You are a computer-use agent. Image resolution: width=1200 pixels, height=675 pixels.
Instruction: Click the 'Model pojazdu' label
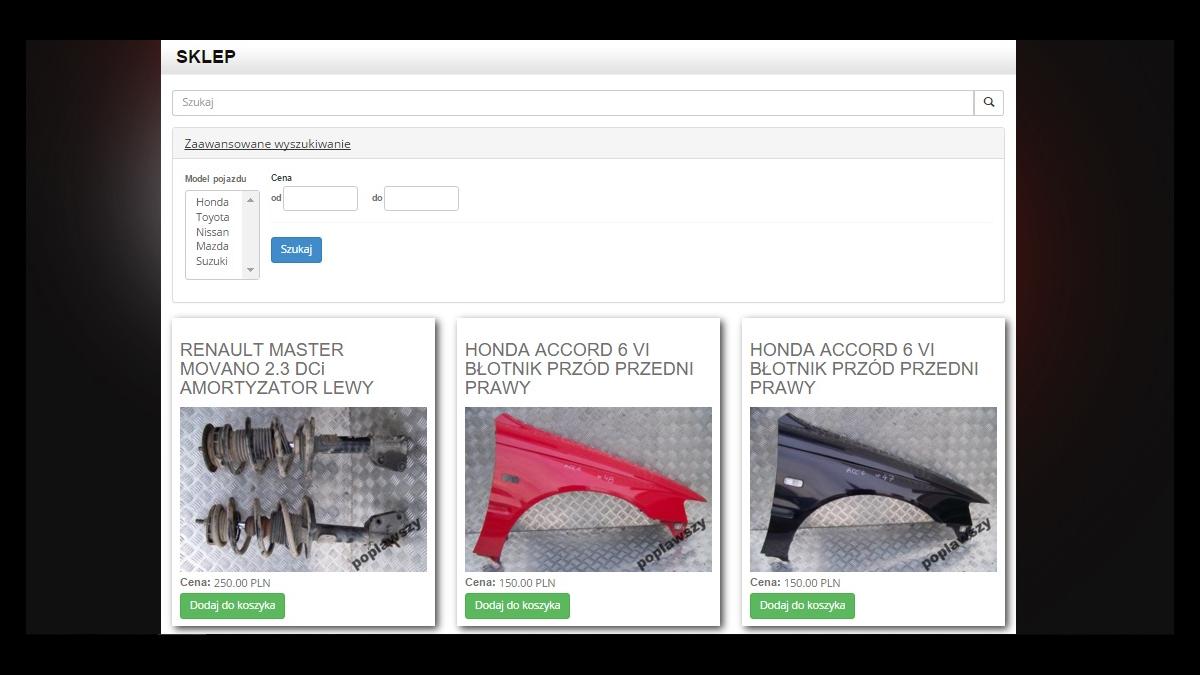215,179
